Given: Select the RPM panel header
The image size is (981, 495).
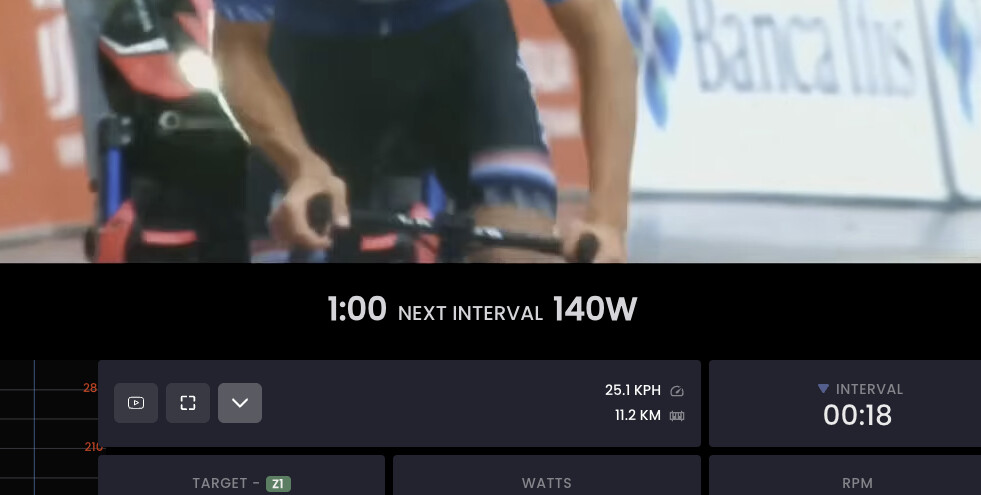Looking at the screenshot, I should 857,483.
